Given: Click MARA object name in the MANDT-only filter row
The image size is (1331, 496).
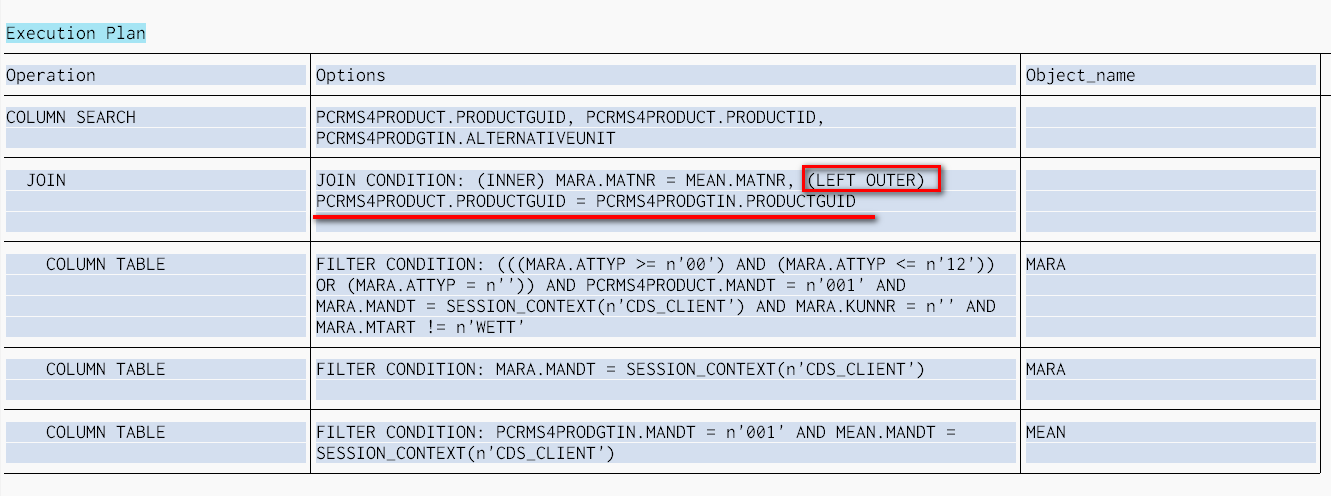Looking at the screenshot, I should click(1046, 369).
